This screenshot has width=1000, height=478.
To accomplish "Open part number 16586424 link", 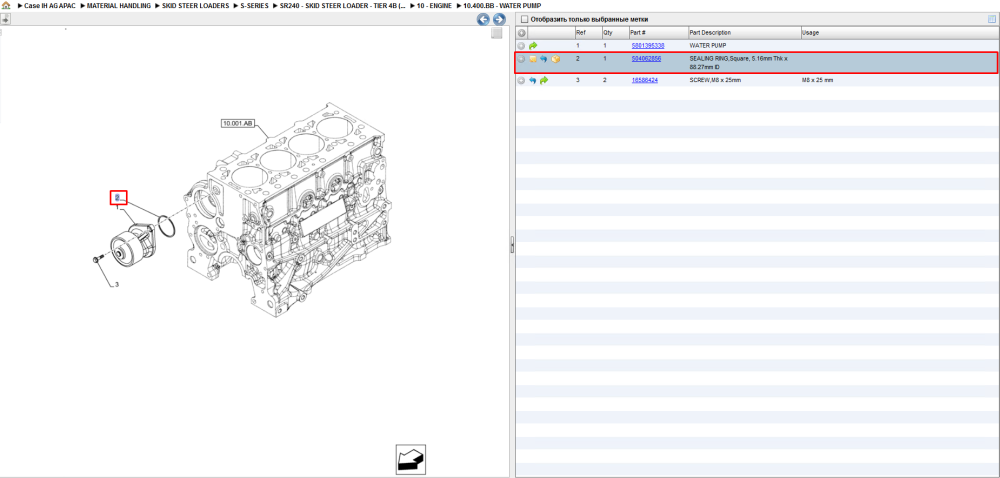I will point(645,80).
